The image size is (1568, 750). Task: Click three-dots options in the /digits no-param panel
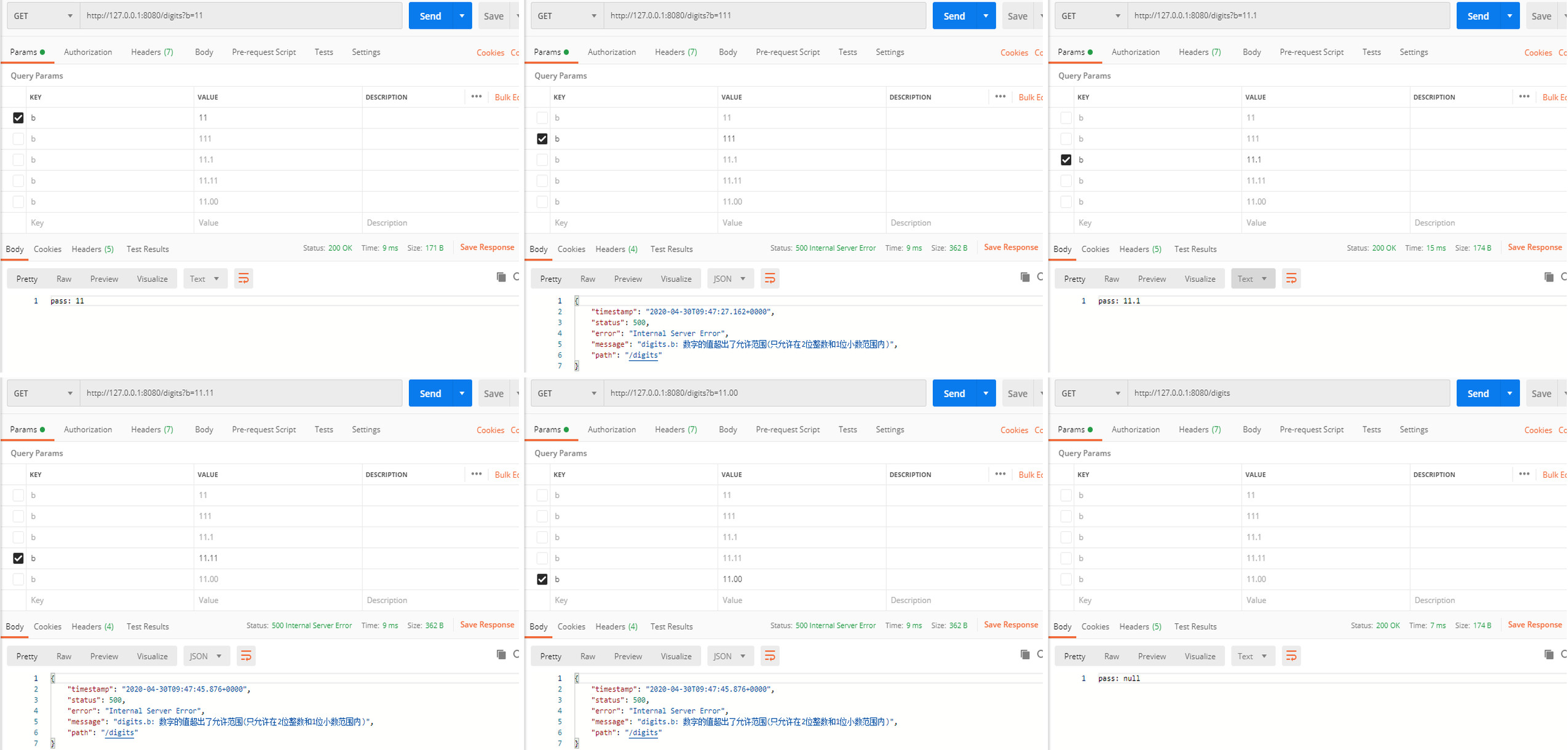[x=1524, y=474]
